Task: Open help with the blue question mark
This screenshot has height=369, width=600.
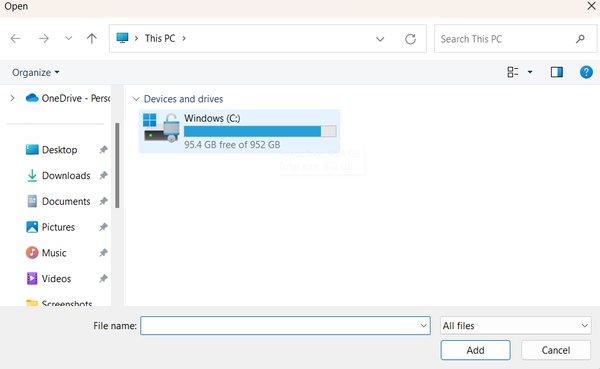Action: pos(586,72)
